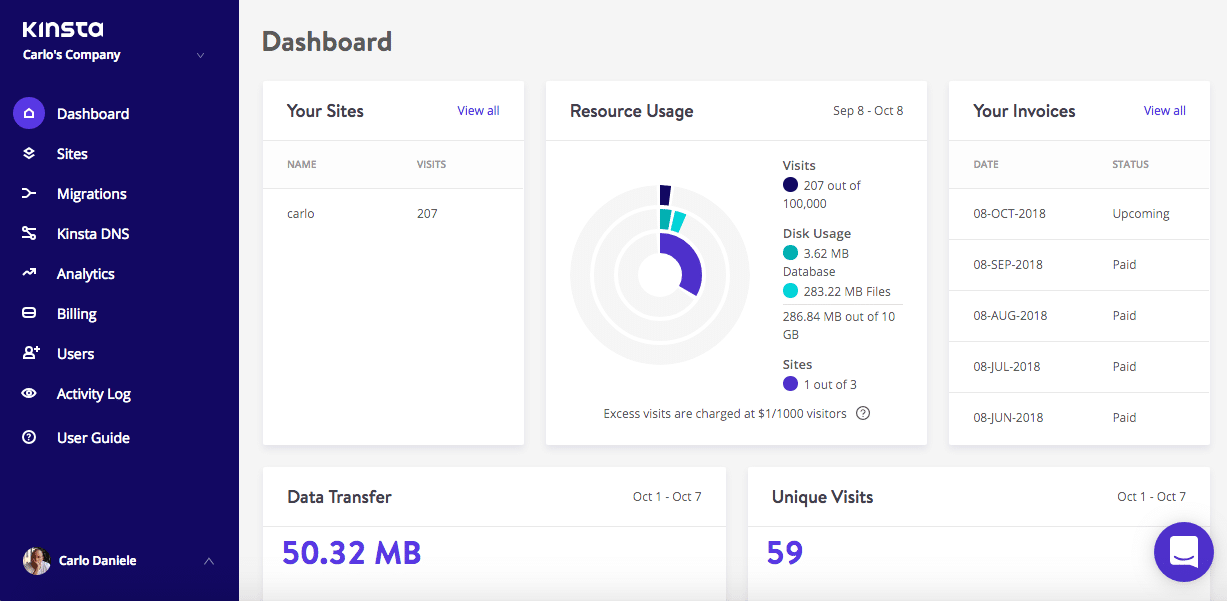The height and width of the screenshot is (601, 1227).
Task: View the Activity Log
Action: [x=92, y=393]
